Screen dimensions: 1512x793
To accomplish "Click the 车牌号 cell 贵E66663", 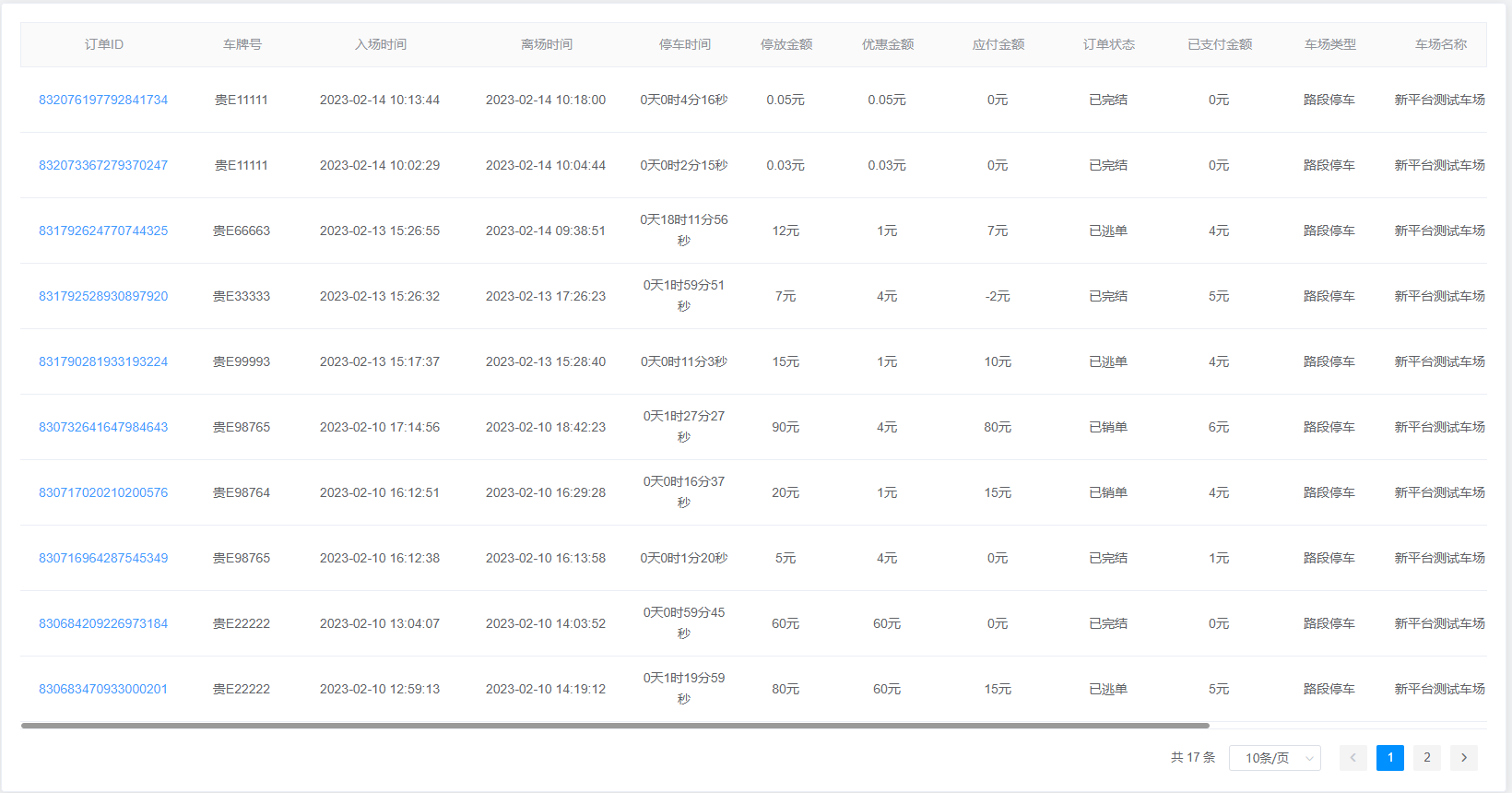I will pos(242,231).
